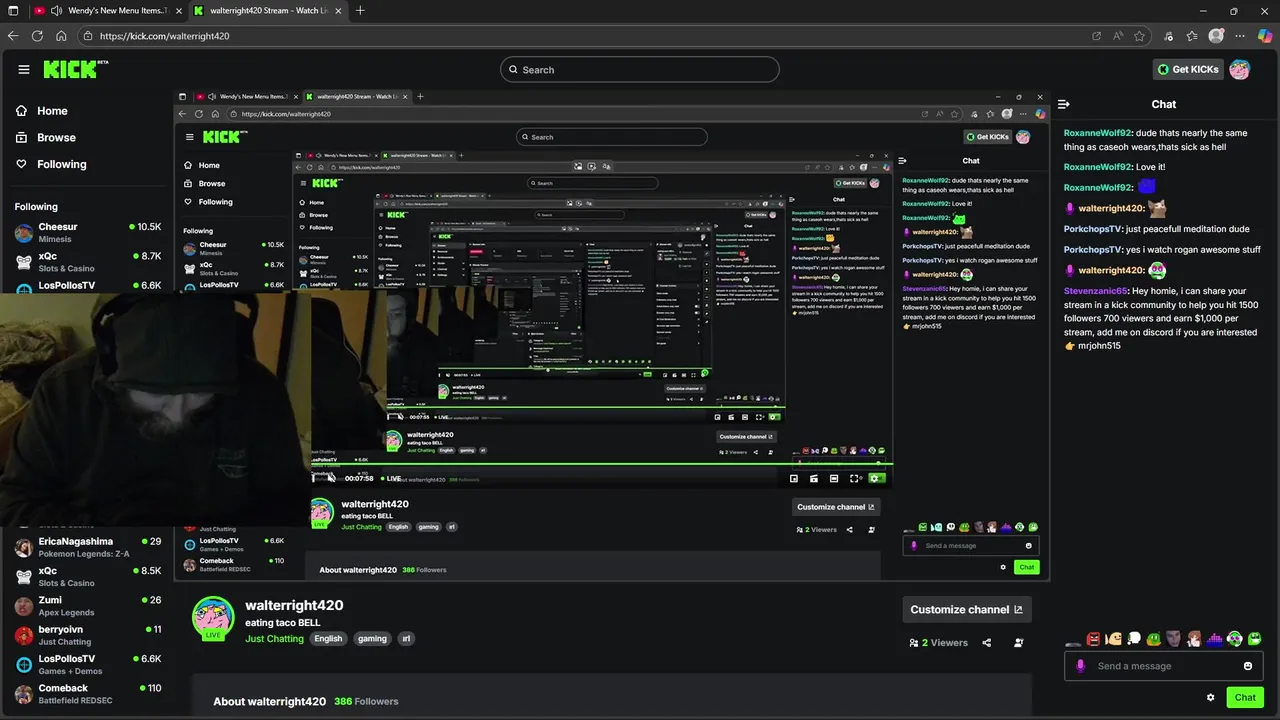
Task: Mute the Wendy's New Menu Items tab
Action: 56,11
